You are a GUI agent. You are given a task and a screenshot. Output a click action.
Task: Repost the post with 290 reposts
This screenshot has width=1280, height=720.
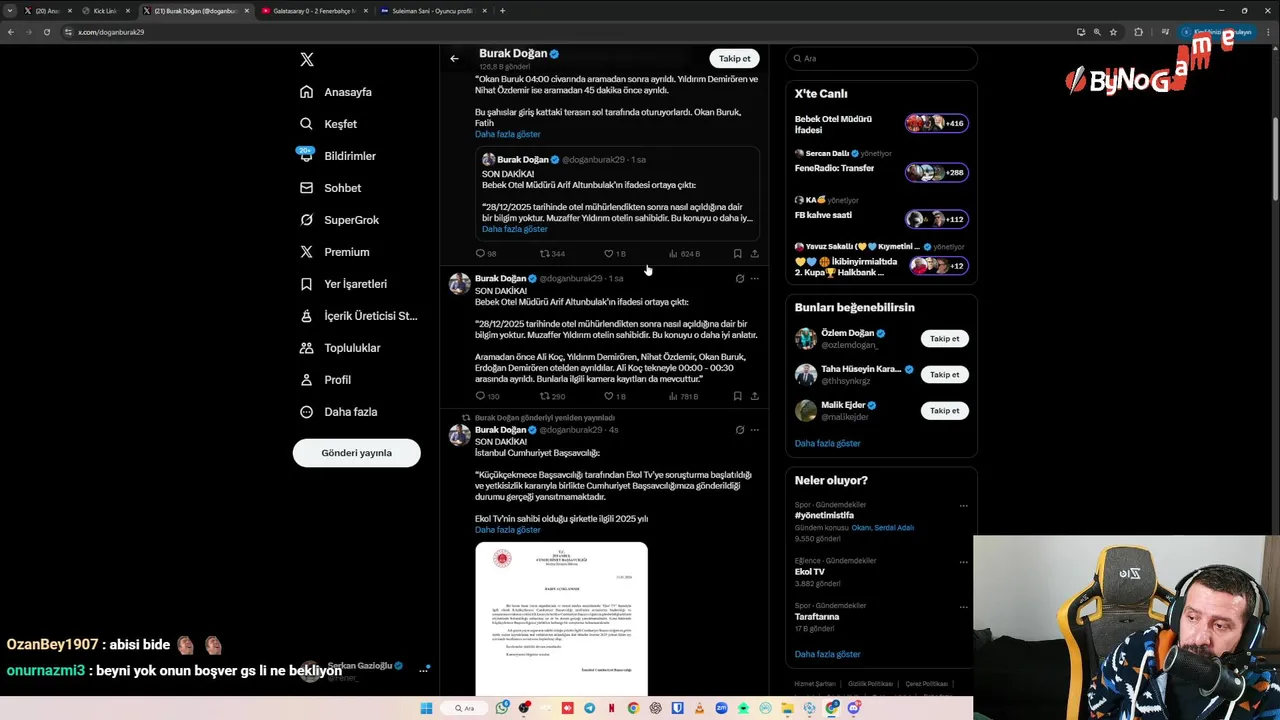click(552, 396)
